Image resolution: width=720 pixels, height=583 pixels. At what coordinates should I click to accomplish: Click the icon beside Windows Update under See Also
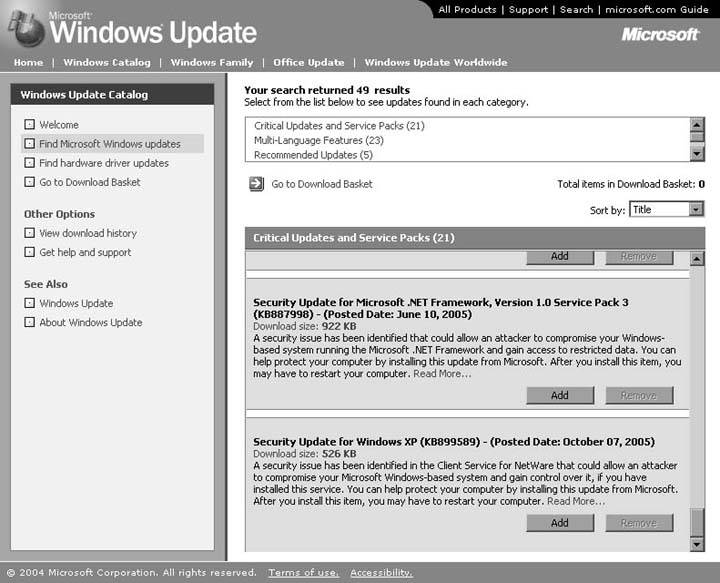[x=29, y=303]
